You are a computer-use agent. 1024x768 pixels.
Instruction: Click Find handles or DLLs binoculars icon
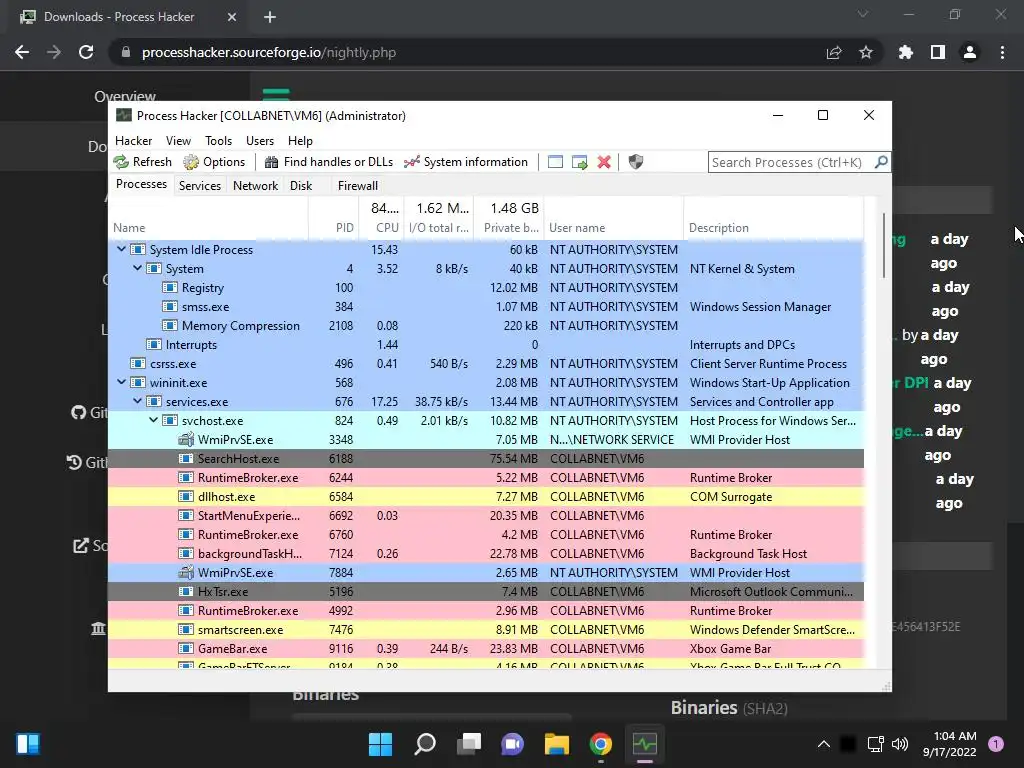click(272, 162)
